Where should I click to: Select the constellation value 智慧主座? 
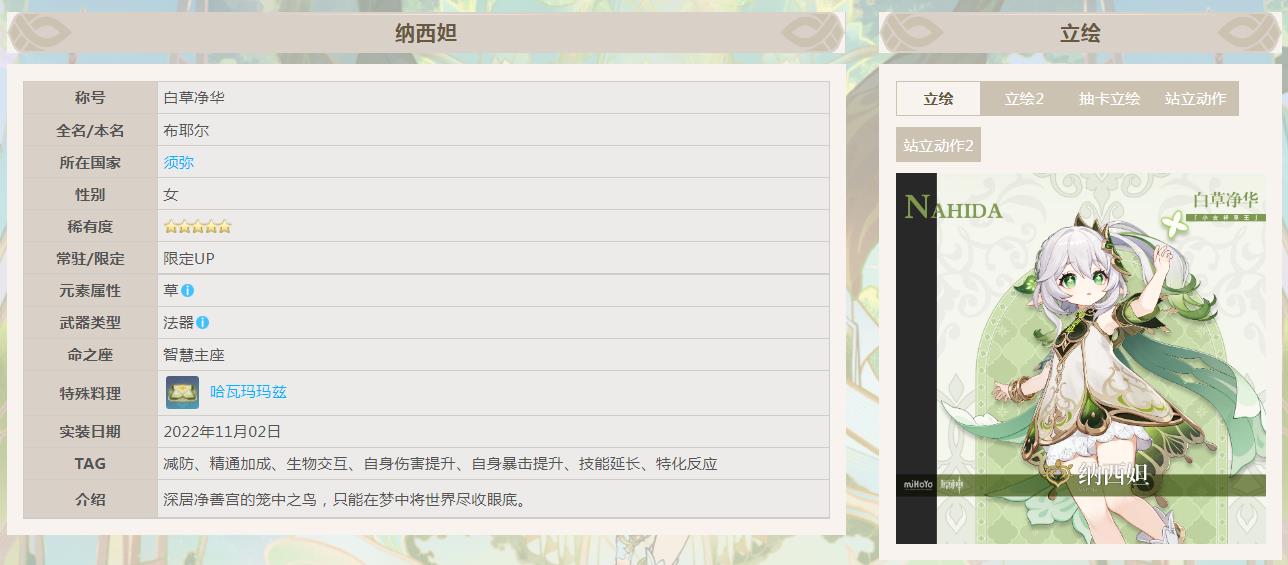coord(194,354)
